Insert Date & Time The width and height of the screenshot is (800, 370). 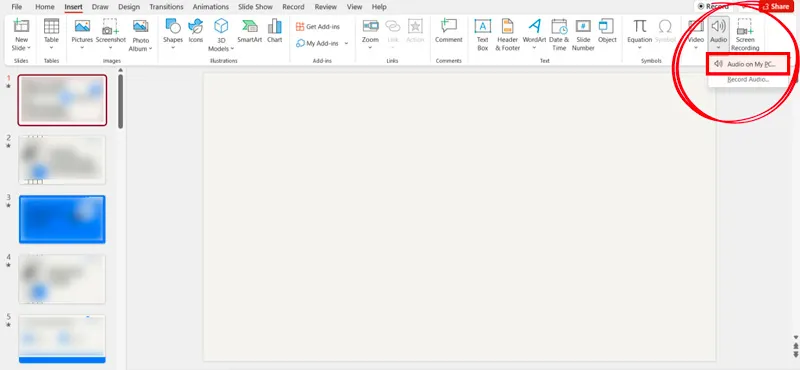pyautogui.click(x=559, y=35)
